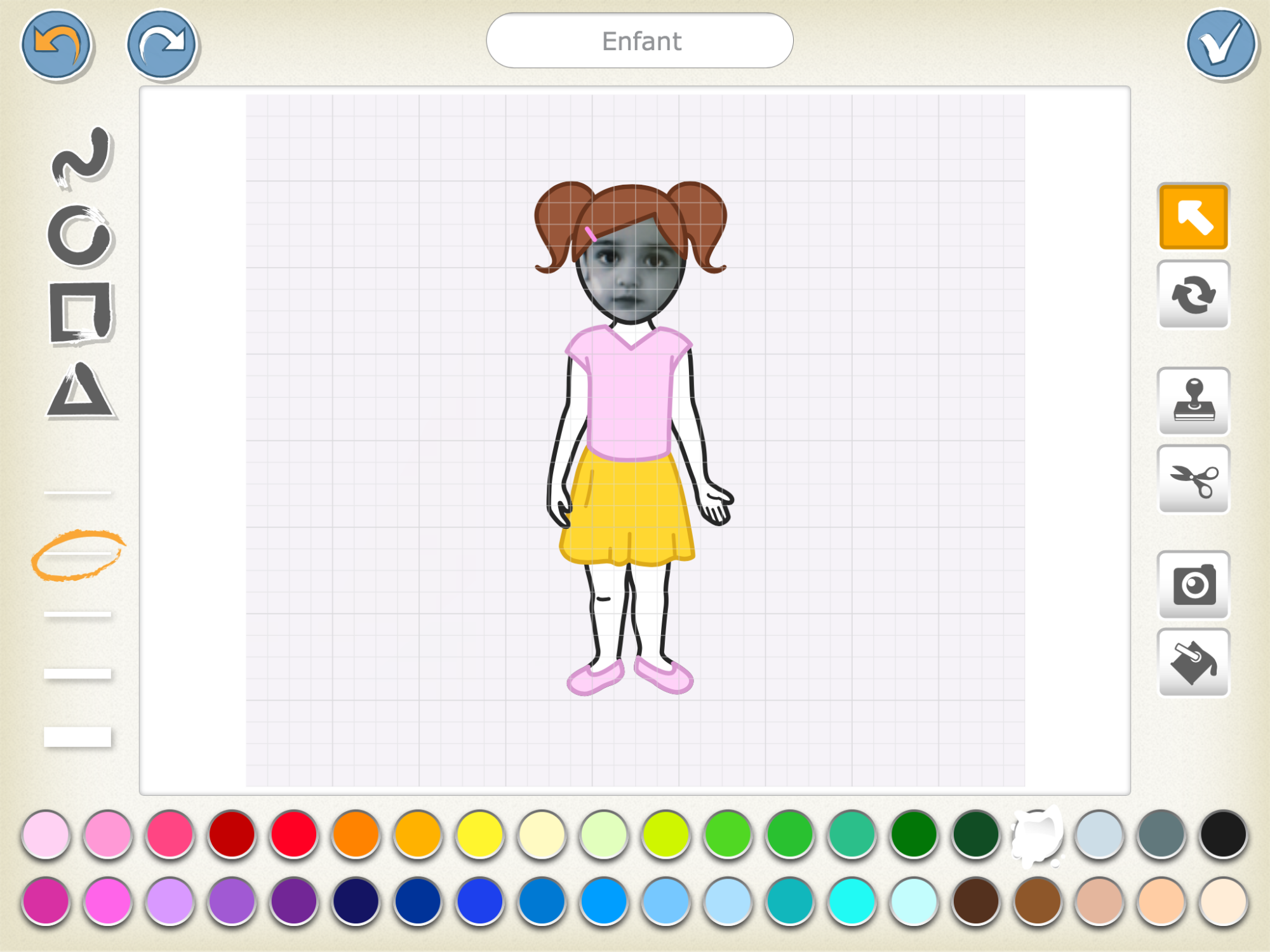Choose the rotate tool

tap(1193, 295)
